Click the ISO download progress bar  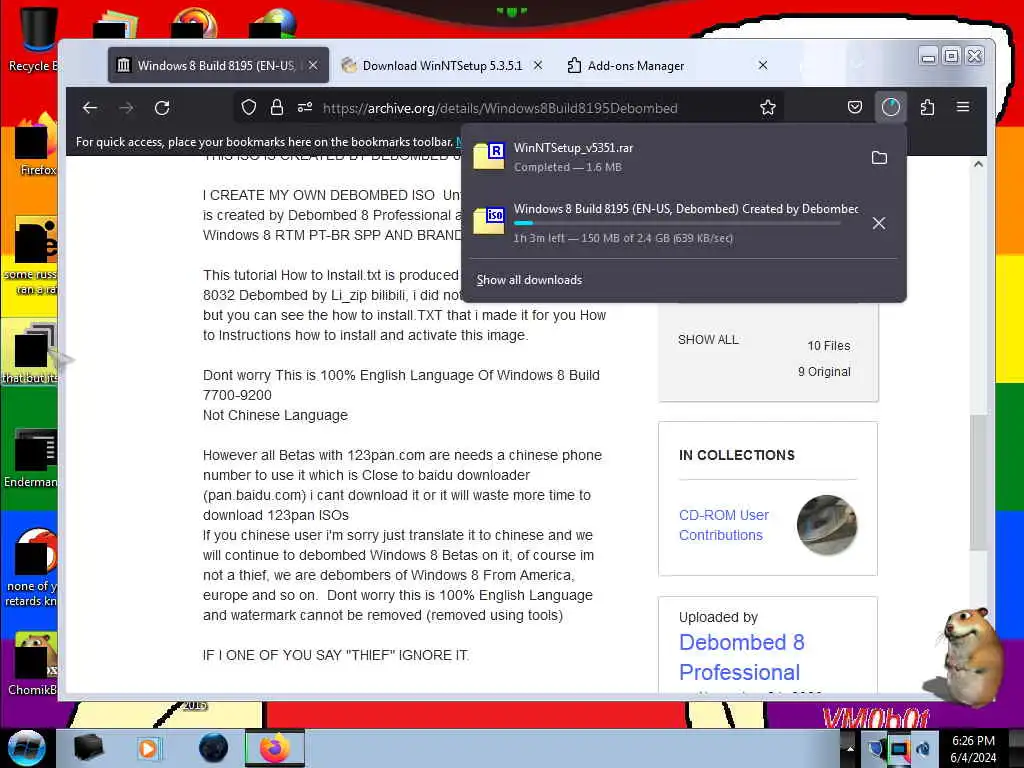pos(677,223)
